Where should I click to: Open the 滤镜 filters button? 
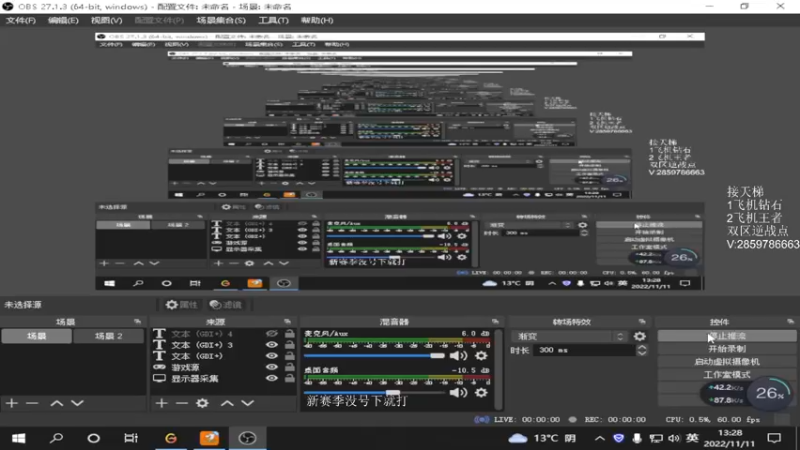(x=226, y=305)
